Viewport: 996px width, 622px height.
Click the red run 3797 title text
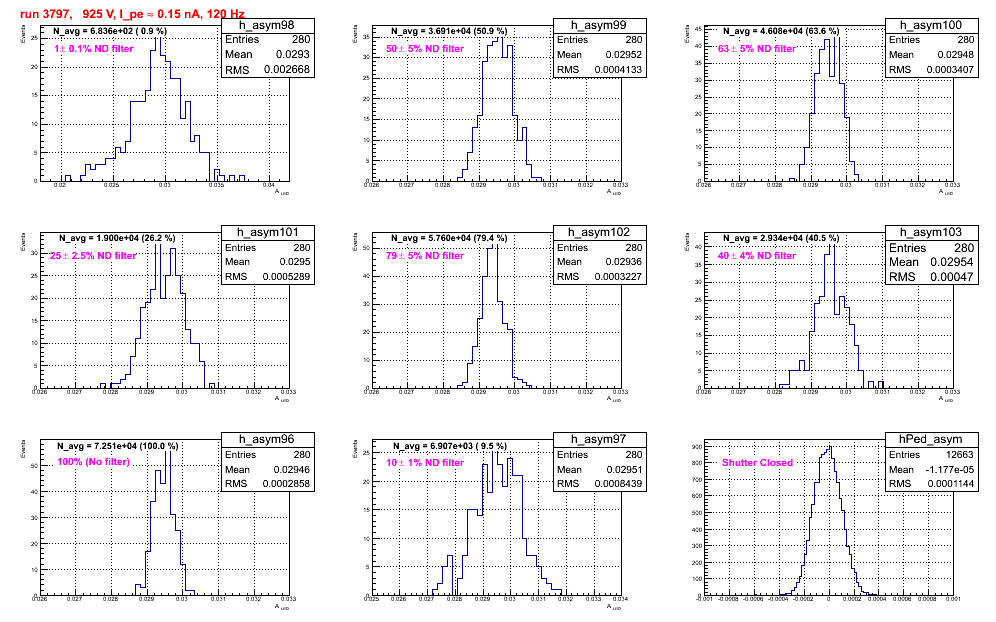point(132,14)
